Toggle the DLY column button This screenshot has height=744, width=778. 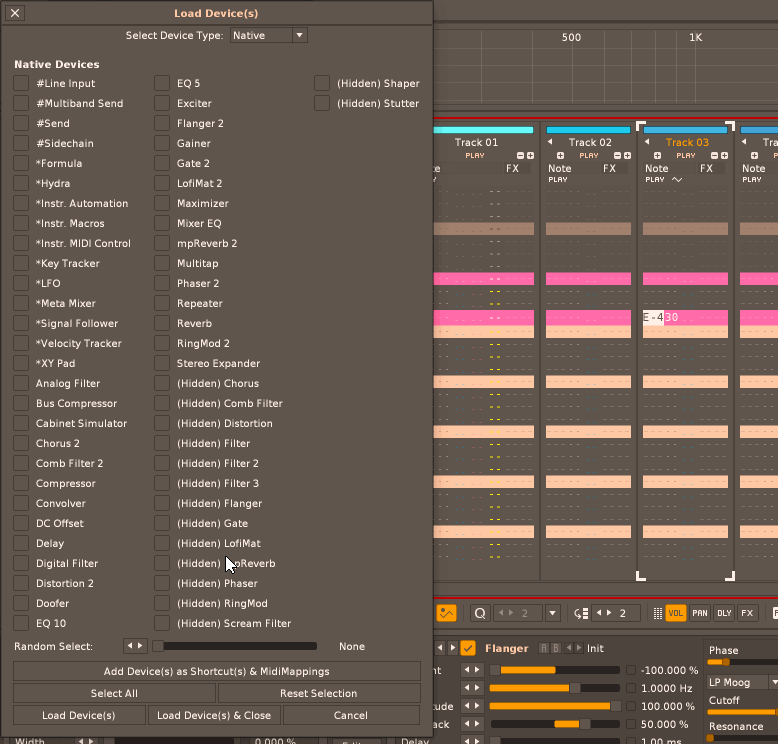tap(724, 613)
